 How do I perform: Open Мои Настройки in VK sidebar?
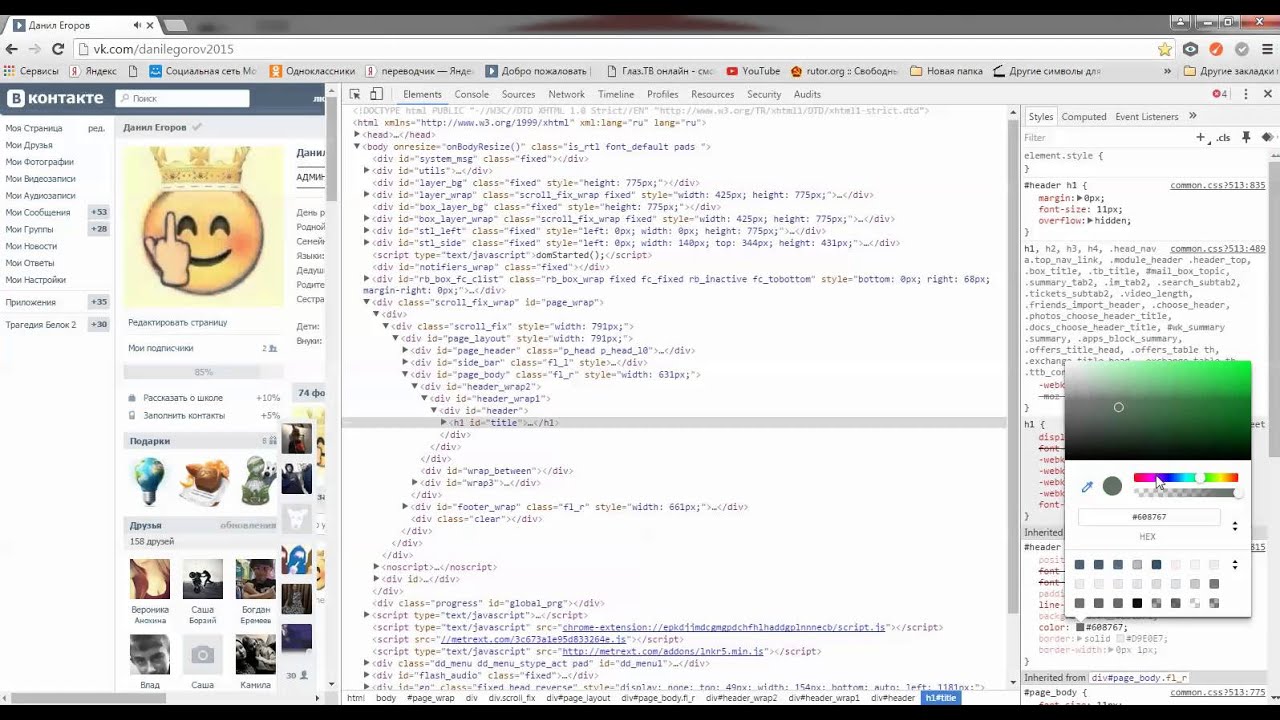pyautogui.click(x=35, y=280)
